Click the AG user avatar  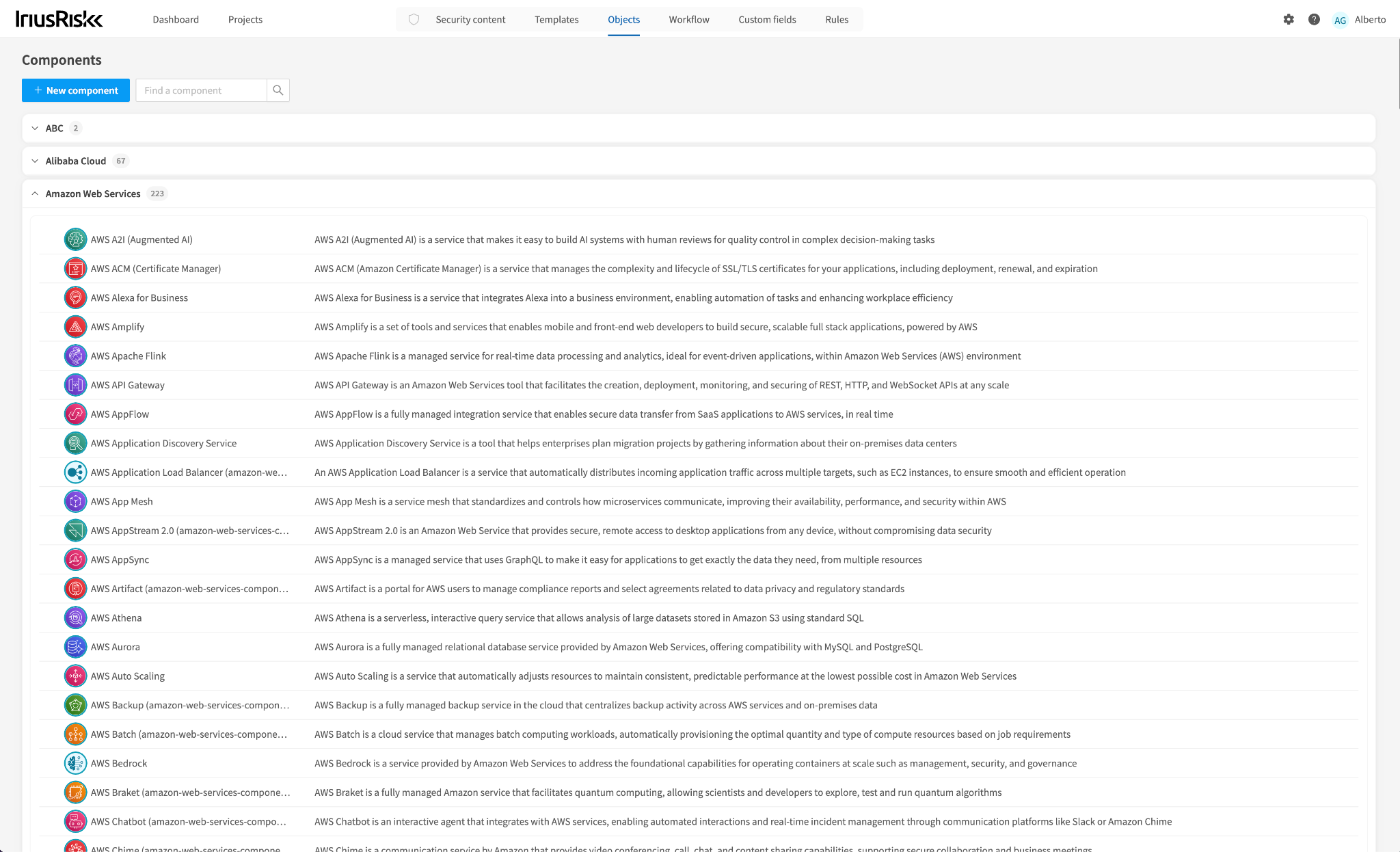click(1340, 20)
